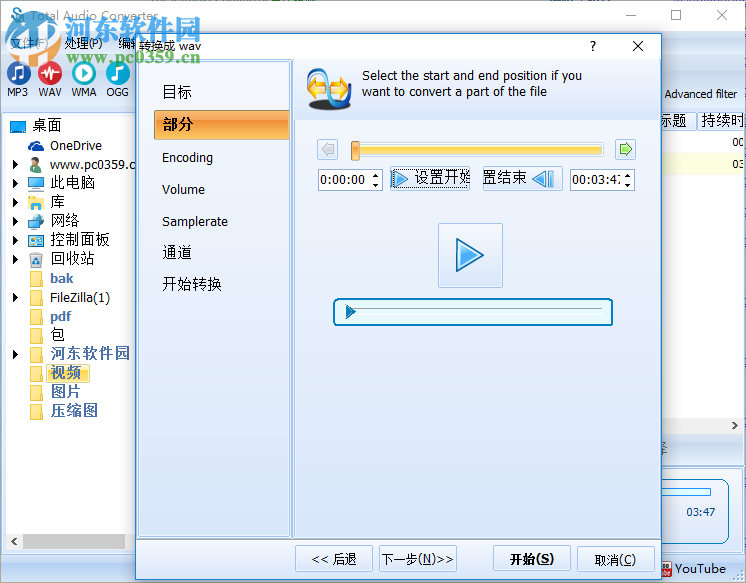This screenshot has width=746, height=583.
Task: Select the 库 library tree item
Action: [x=57, y=202]
